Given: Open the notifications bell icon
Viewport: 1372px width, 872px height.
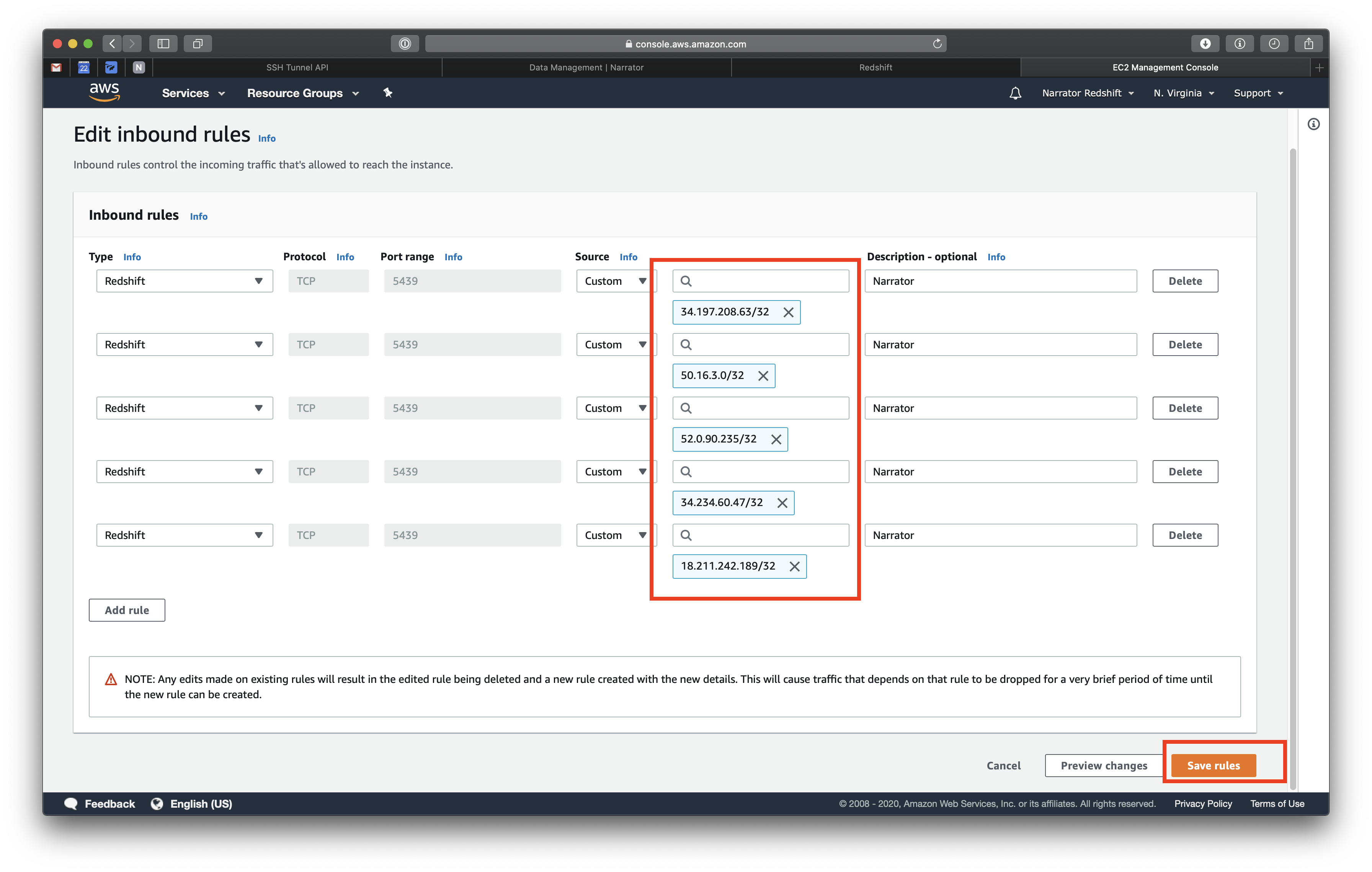Looking at the screenshot, I should coord(1015,93).
